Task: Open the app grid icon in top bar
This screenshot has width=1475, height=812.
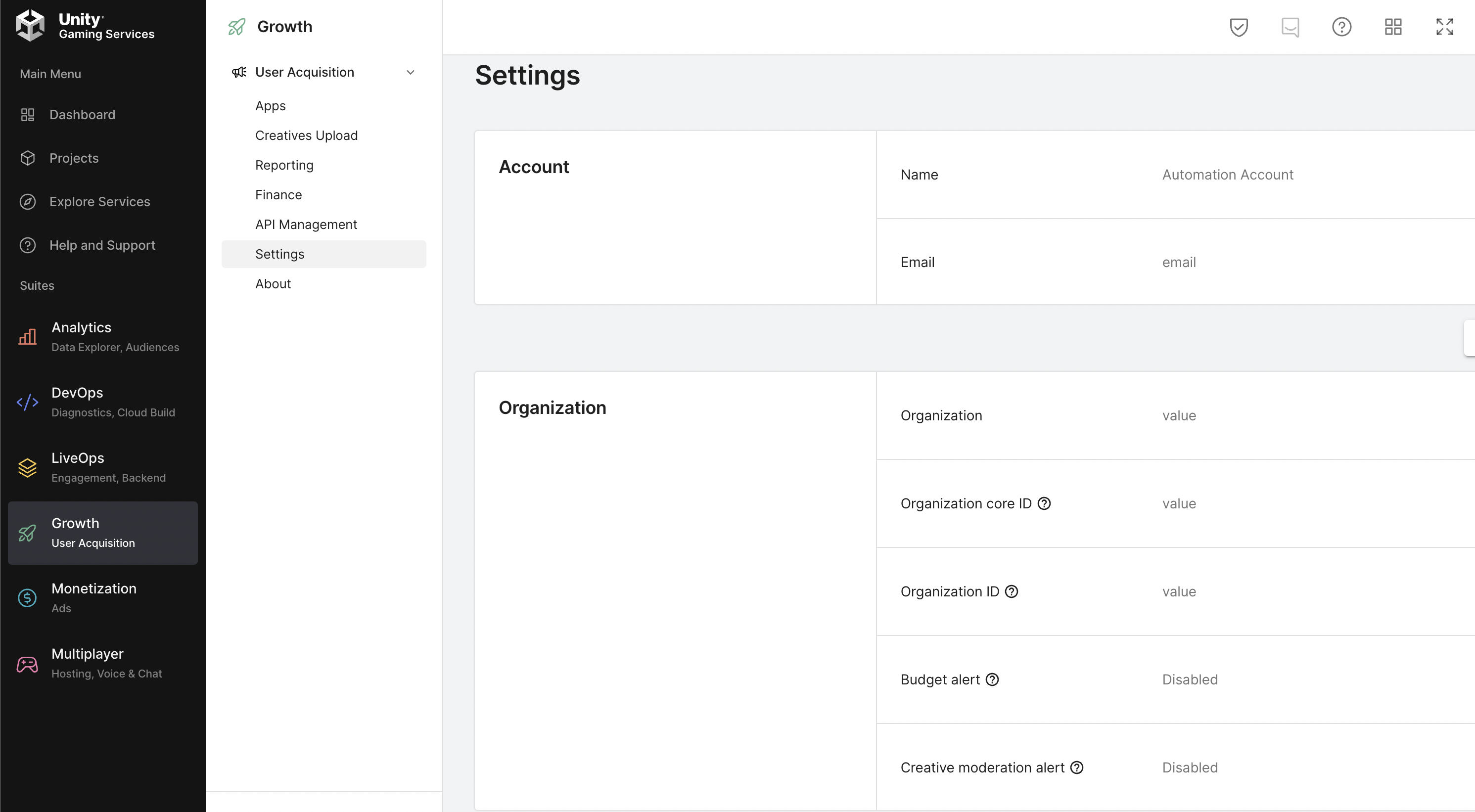Action: [1393, 27]
